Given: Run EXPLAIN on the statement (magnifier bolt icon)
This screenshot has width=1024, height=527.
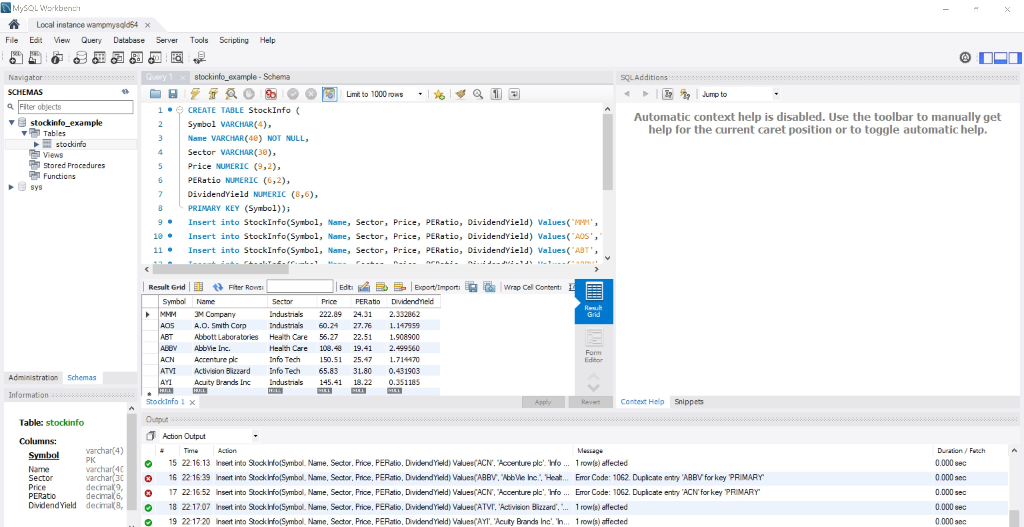Looking at the screenshot, I should click(231, 94).
